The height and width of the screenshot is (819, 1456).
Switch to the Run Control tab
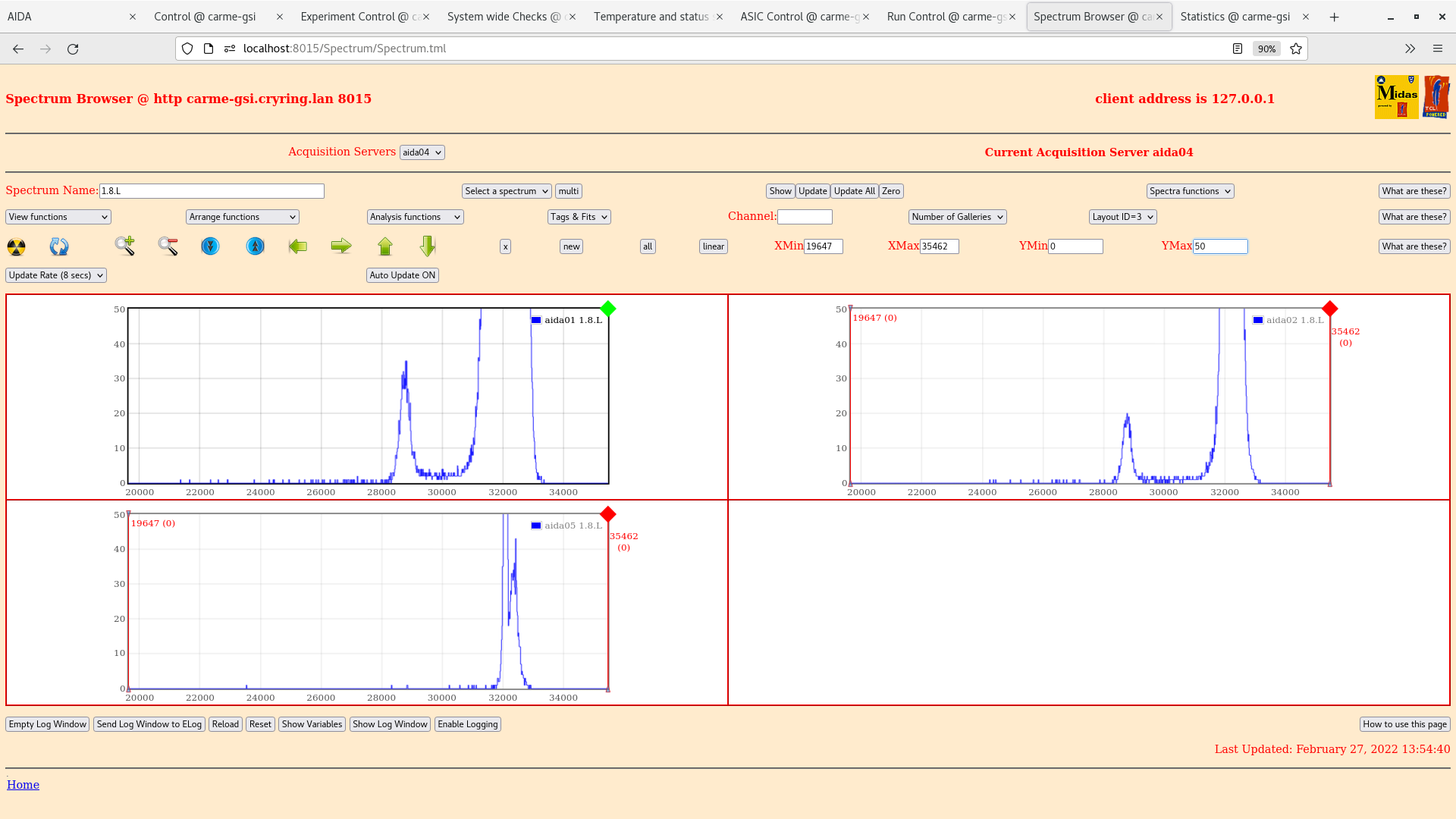pyautogui.click(x=946, y=17)
